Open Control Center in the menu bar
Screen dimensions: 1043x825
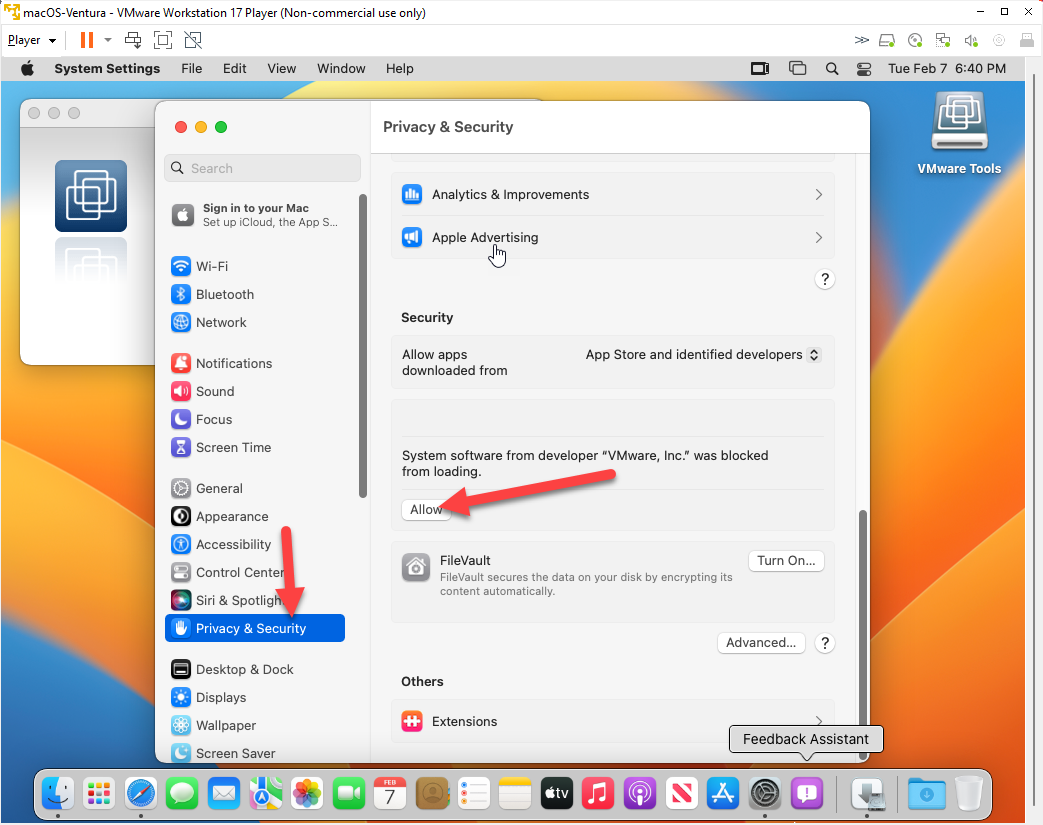864,69
